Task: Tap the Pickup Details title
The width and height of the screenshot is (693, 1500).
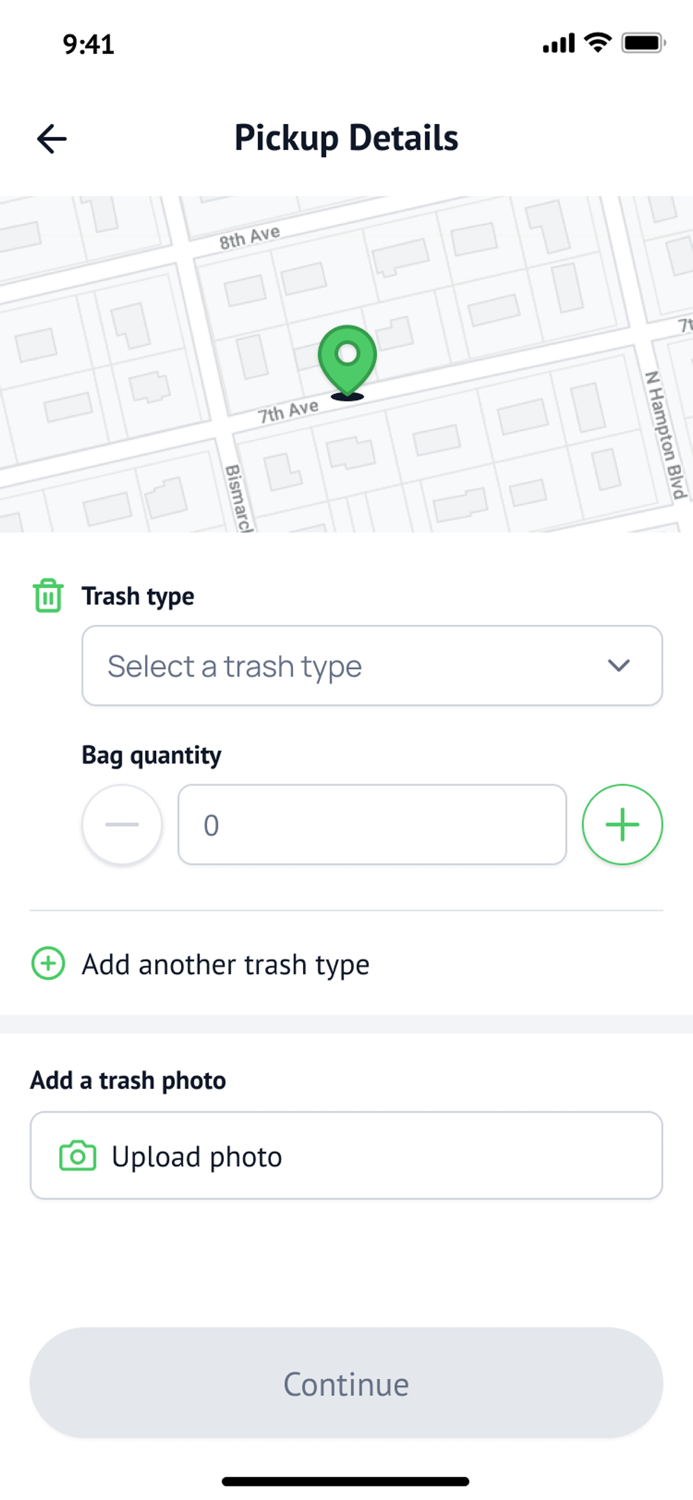Action: (346, 138)
